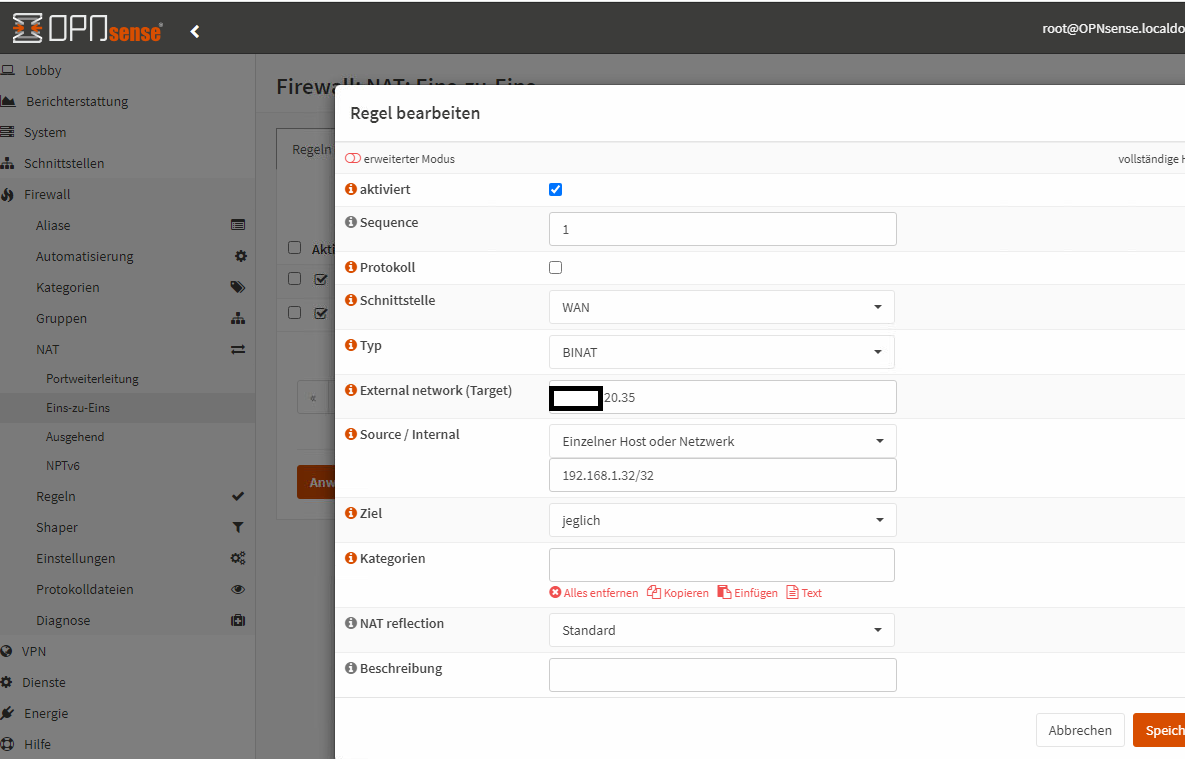Tick the select-all checkbox in table header
This screenshot has width=1185, height=759.
tap(295, 248)
